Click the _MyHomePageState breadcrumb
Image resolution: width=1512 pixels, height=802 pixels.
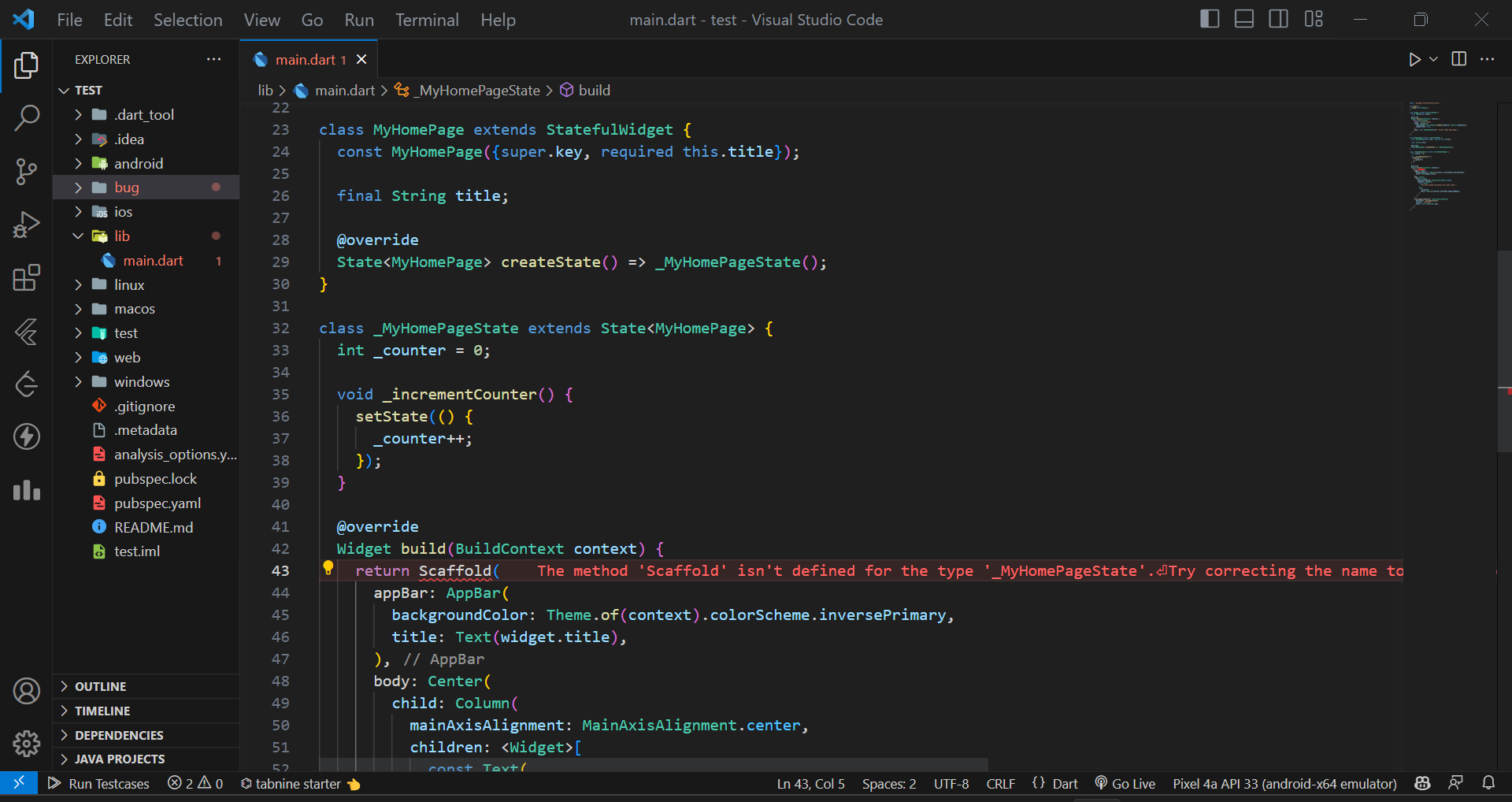pyautogui.click(x=476, y=90)
